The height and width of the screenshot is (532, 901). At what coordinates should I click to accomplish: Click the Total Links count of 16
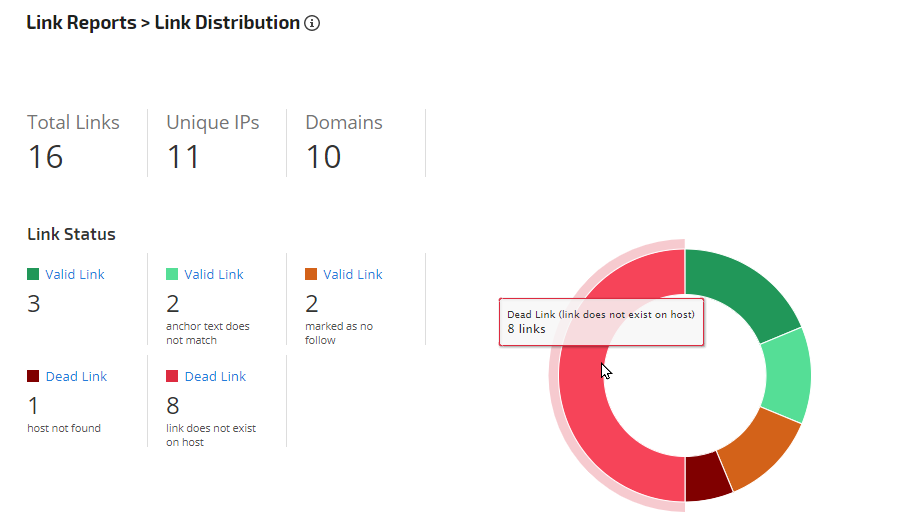(45, 157)
